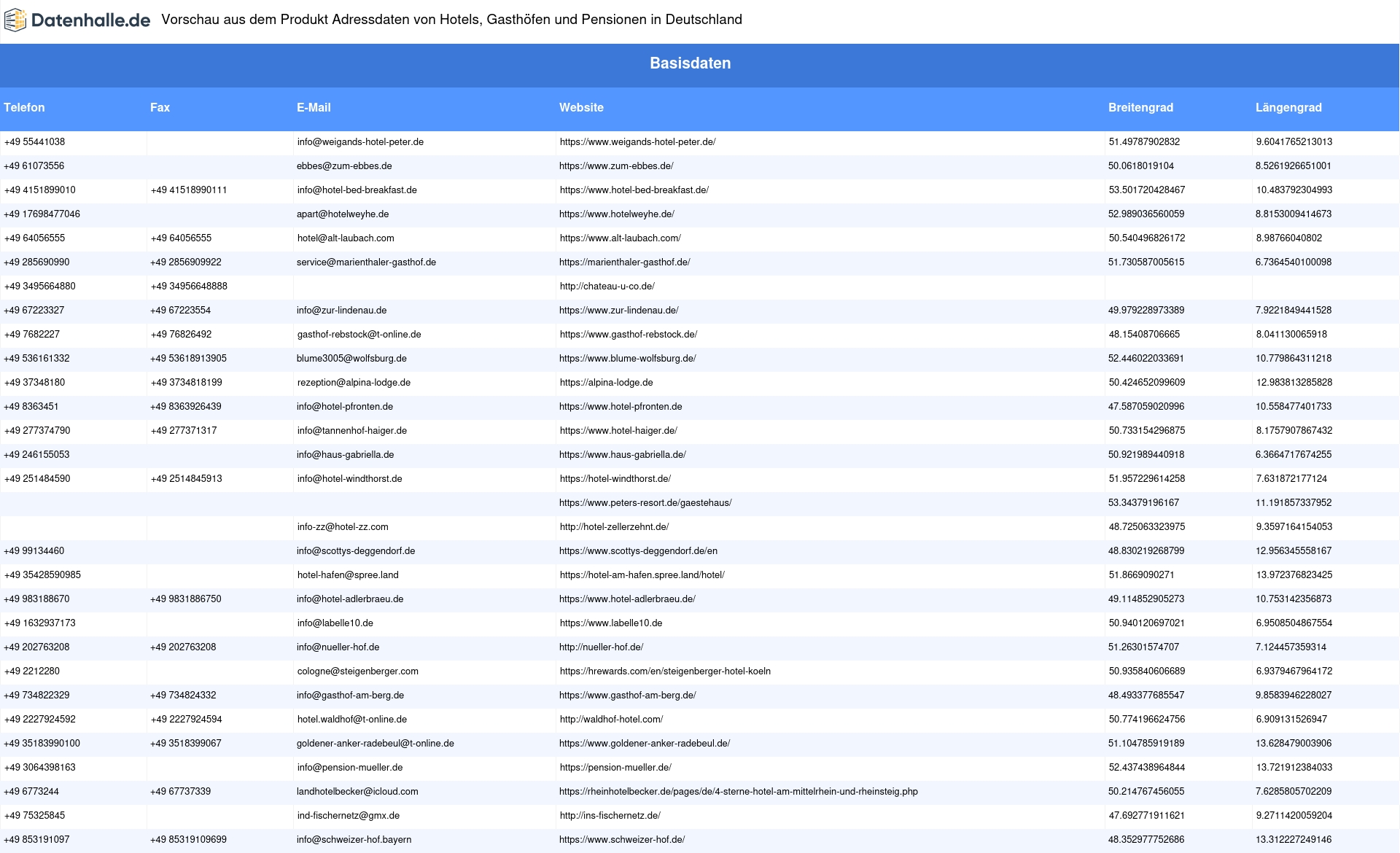
Task: Select service@marienthaler-gasthof.de email
Action: point(366,262)
